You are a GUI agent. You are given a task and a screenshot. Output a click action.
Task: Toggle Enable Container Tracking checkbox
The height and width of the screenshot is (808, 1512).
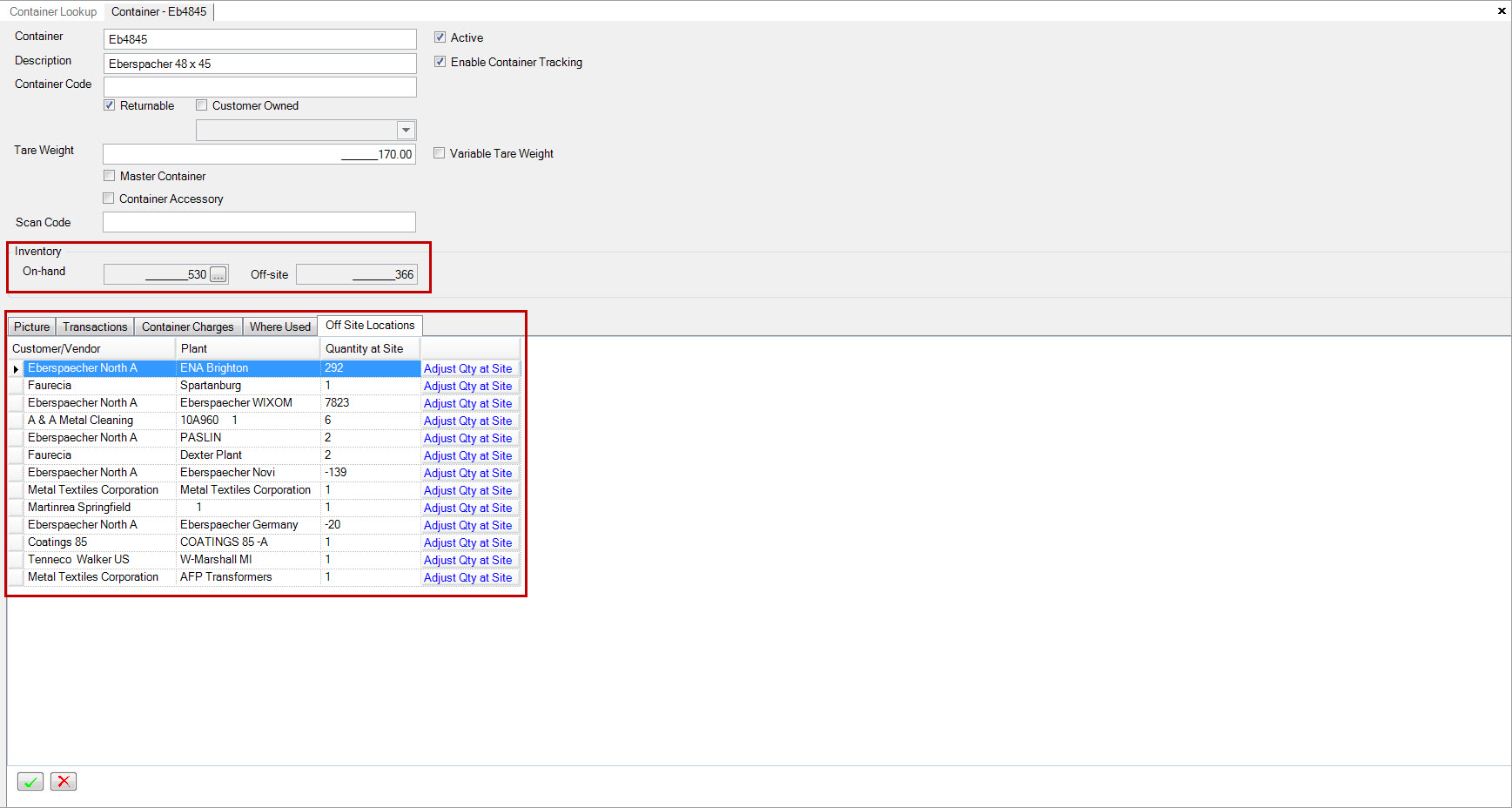440,62
